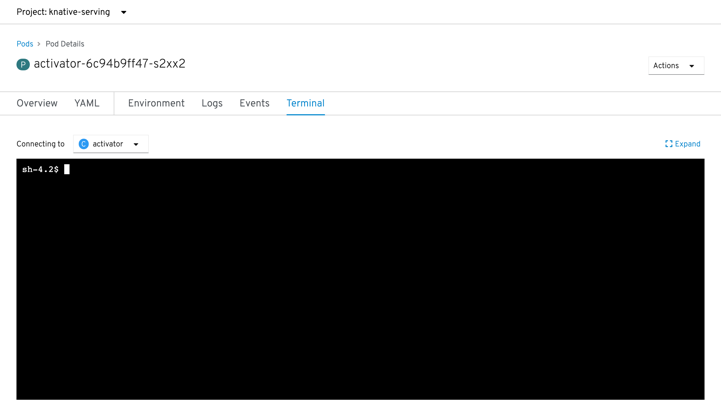The height and width of the screenshot is (415, 721).
Task: Click the Connecting to label
Action: tap(40, 144)
